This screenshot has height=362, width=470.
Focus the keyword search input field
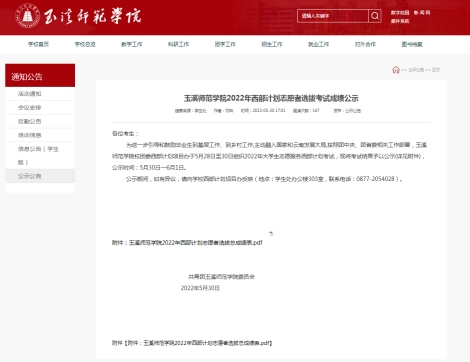(x=332, y=16)
